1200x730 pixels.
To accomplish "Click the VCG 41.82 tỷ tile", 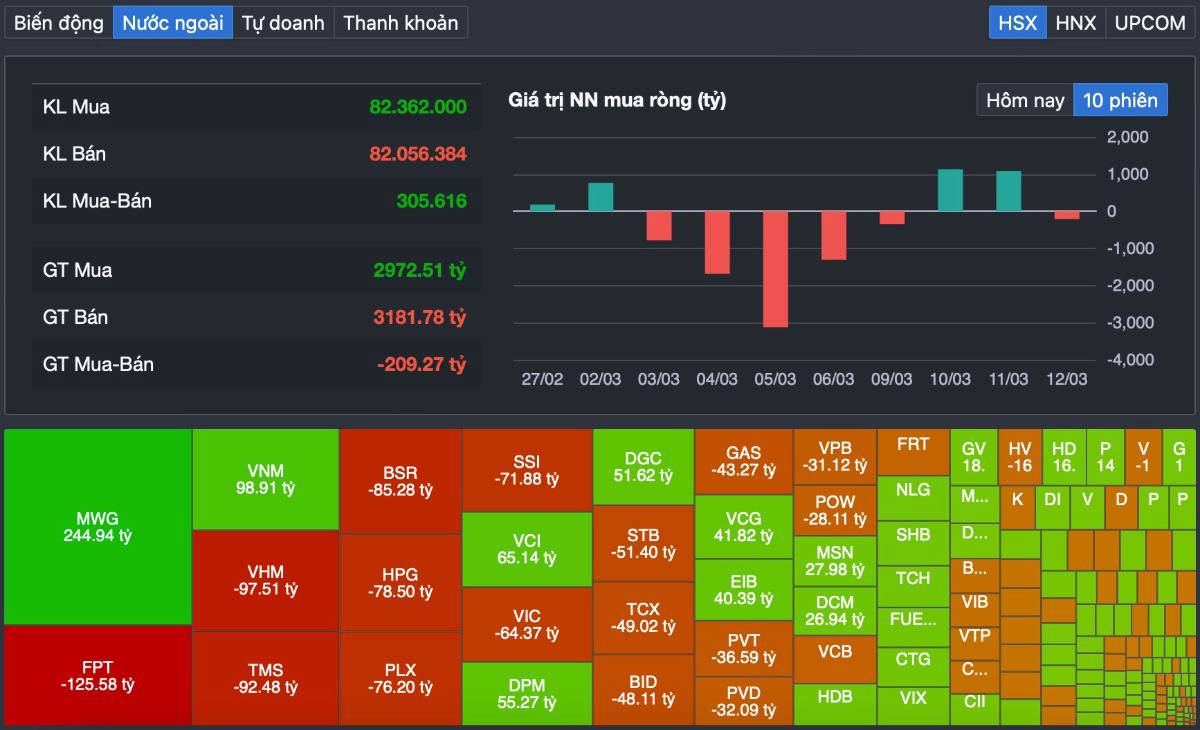I will click(x=743, y=526).
